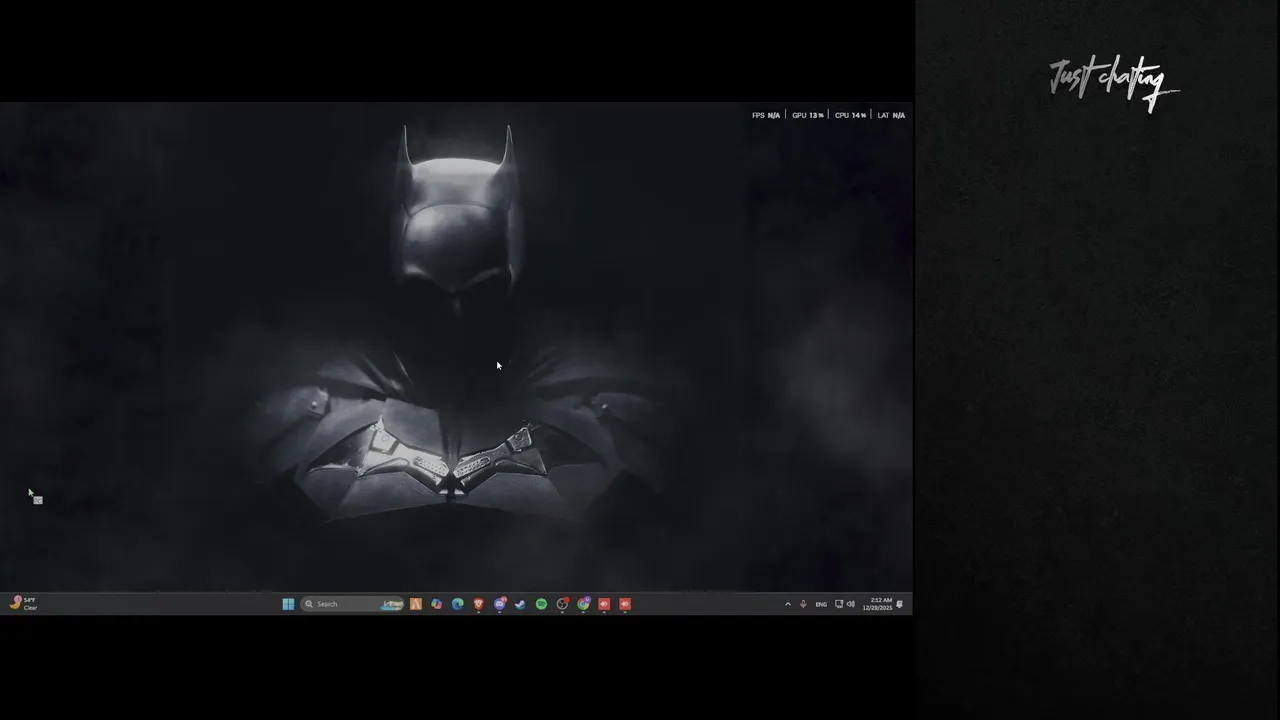Open the search highlight image in Search box

click(392, 604)
